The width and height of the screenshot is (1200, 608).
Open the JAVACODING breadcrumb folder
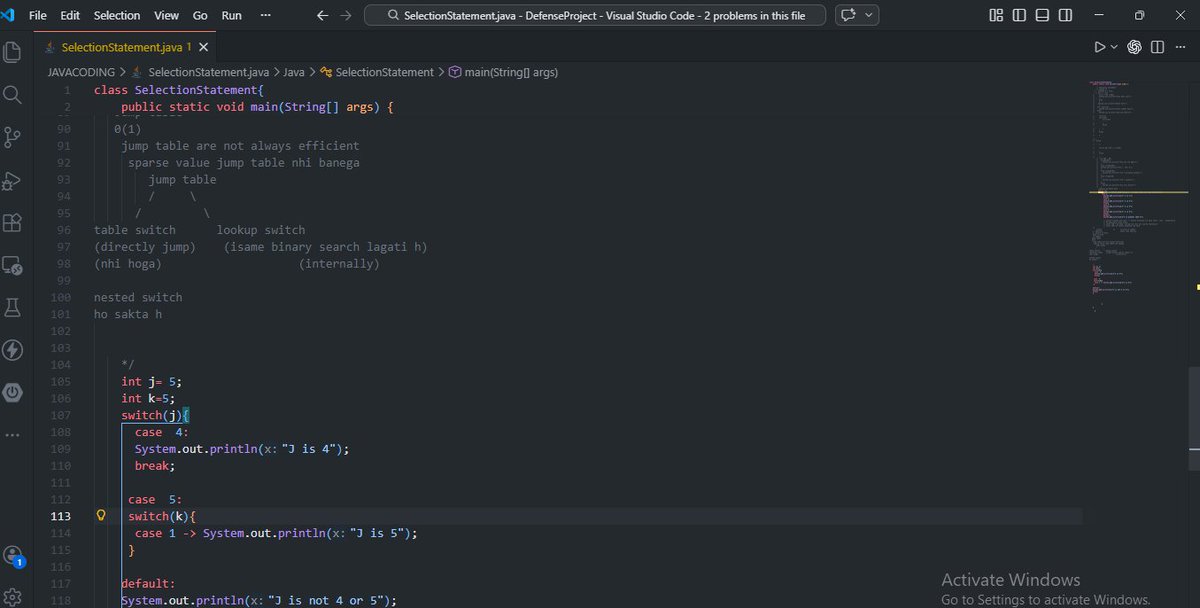pyautogui.click(x=81, y=72)
